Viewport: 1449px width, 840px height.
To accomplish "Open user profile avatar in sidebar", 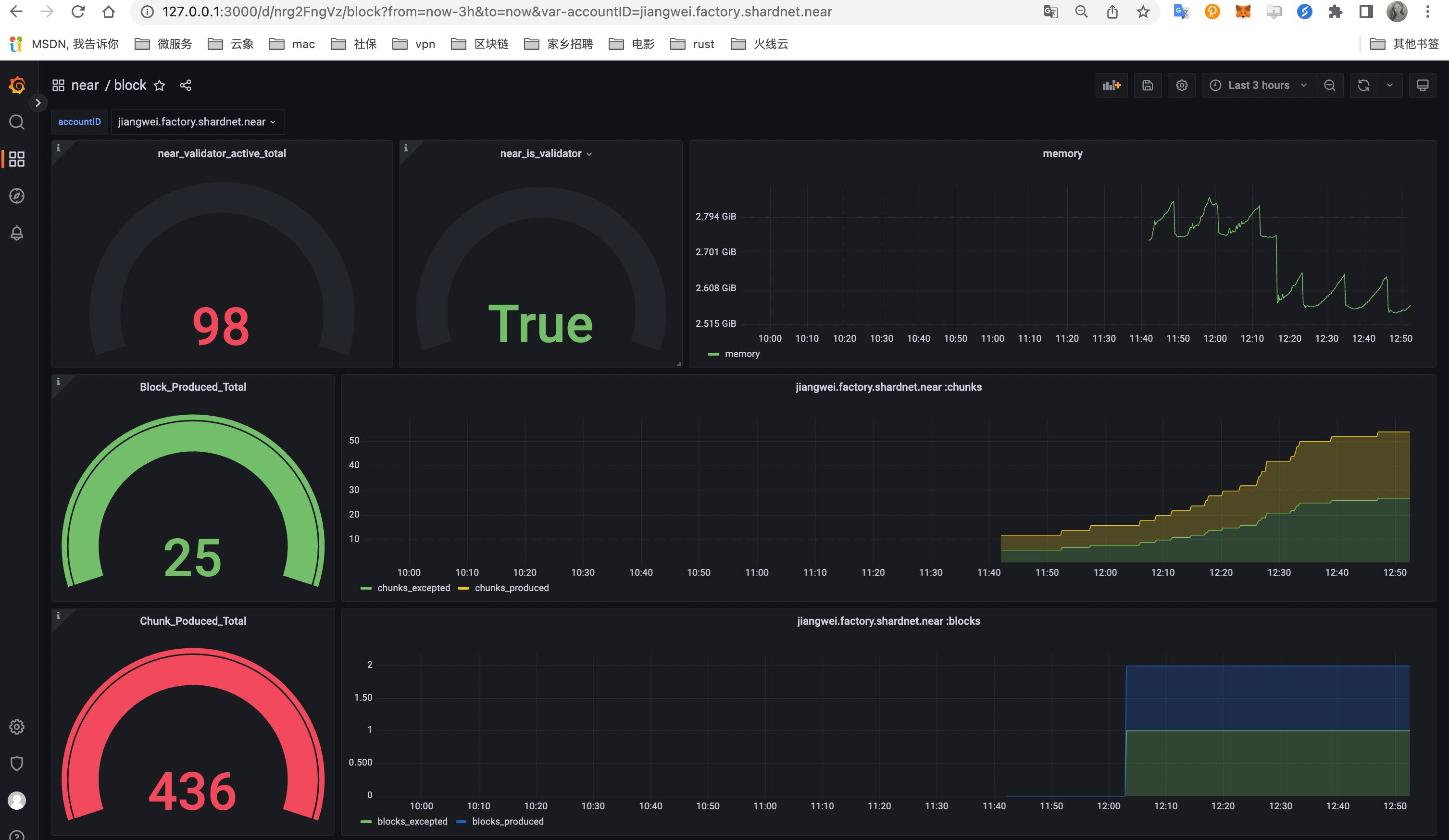I will tap(17, 800).
